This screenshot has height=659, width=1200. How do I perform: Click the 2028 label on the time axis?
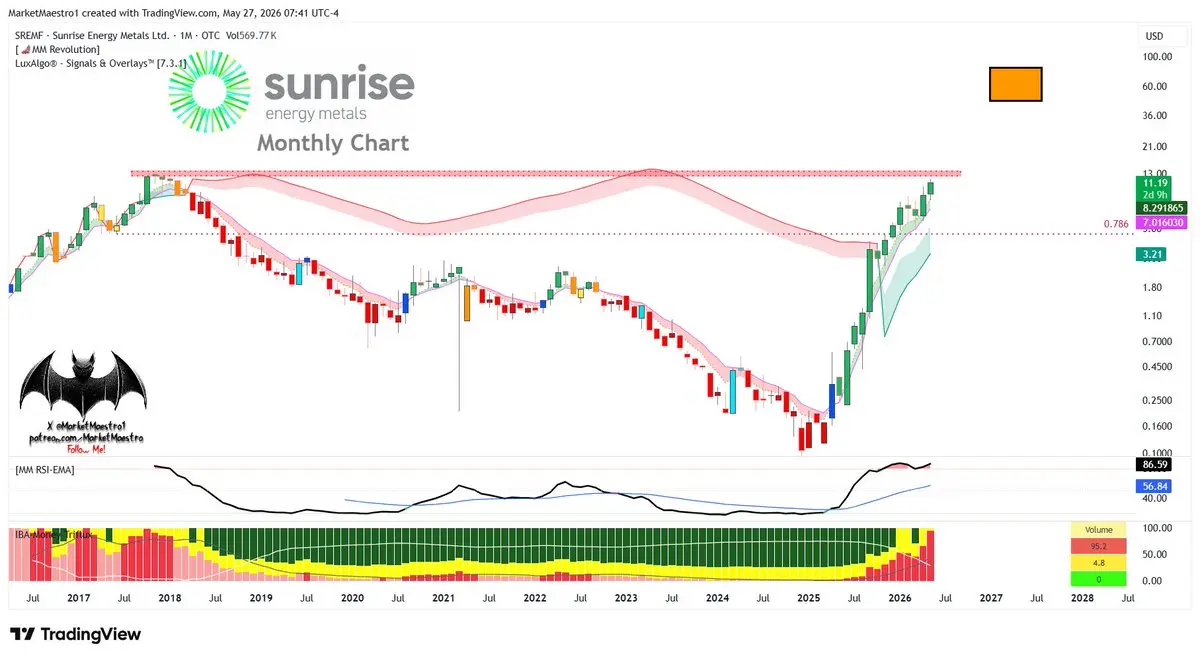pos(1082,597)
